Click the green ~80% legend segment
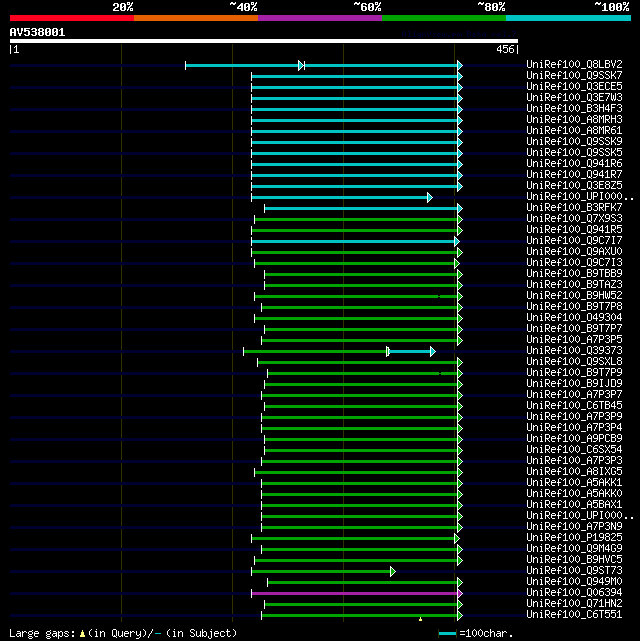This screenshot has height=641, width=640. point(444,18)
